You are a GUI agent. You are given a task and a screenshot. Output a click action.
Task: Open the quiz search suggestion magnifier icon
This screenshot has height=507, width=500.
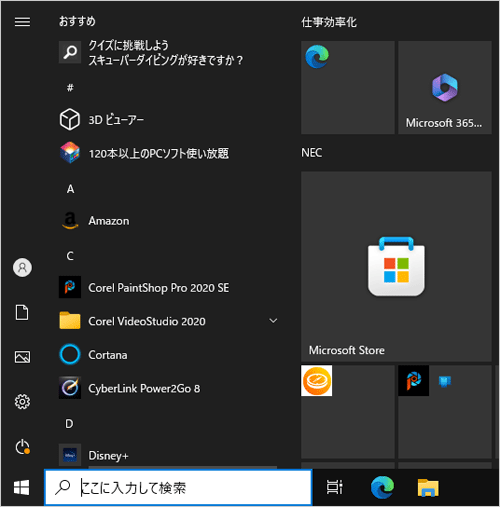click(x=70, y=52)
